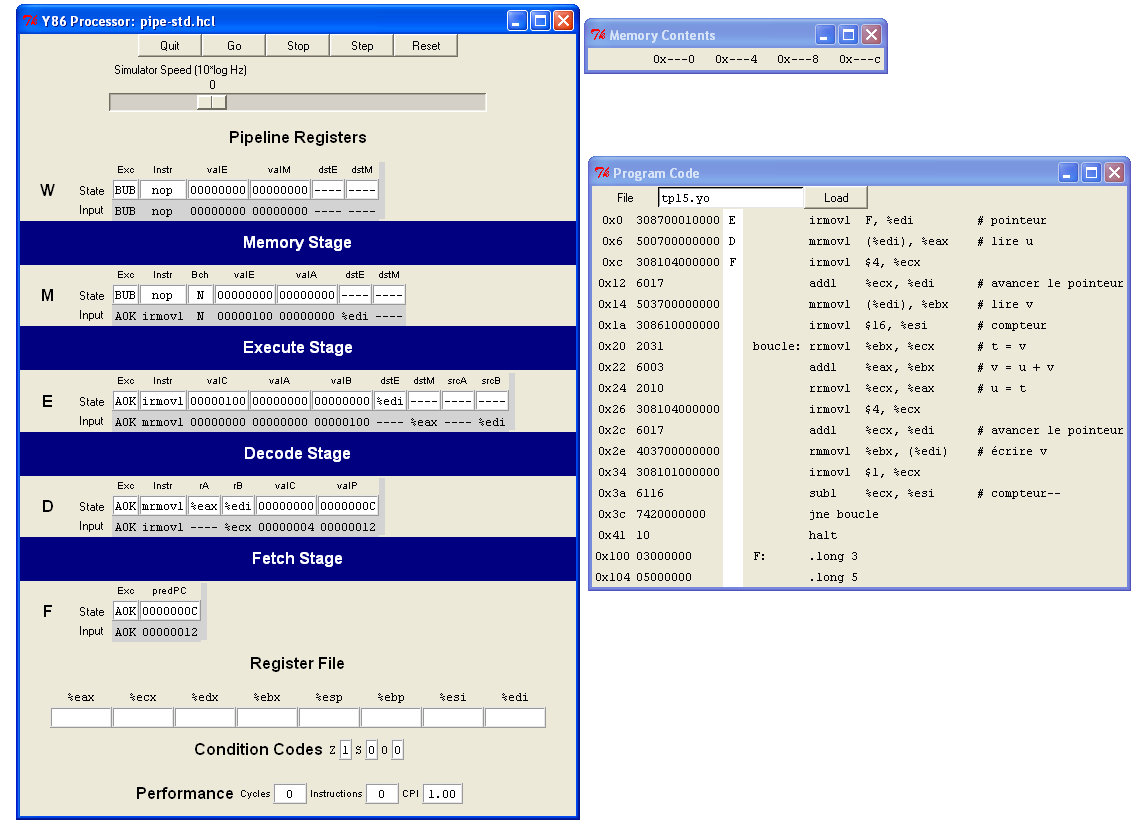1142x838 pixels.
Task: Click the 0x---0 column header in Memory Contents
Action: 674,59
